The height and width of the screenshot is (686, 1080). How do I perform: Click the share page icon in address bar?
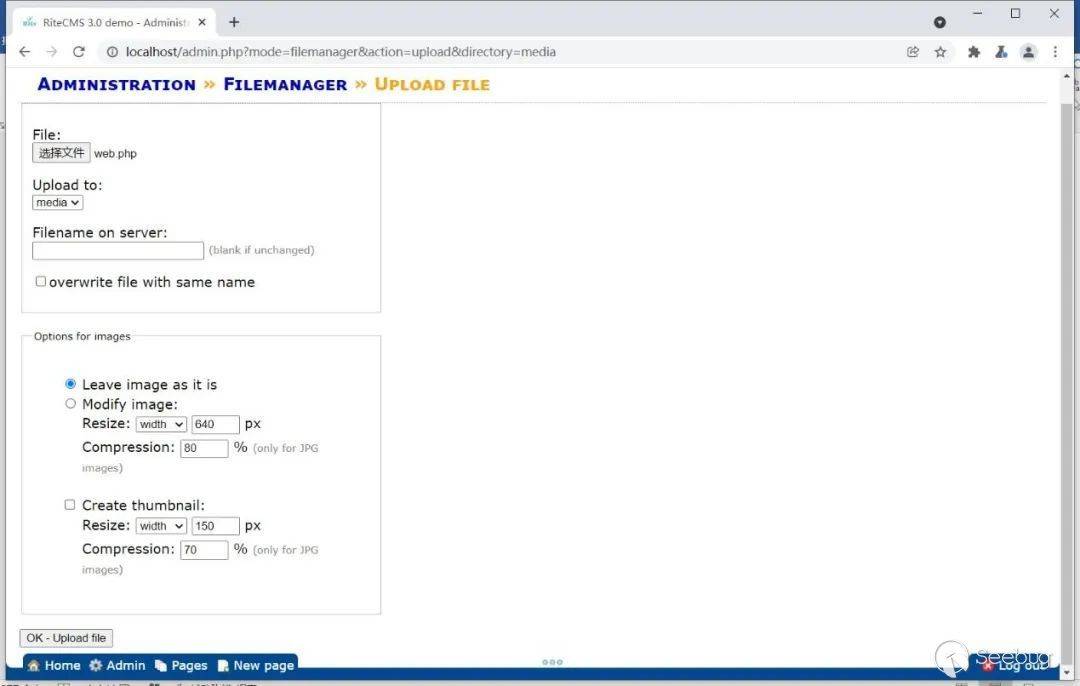pos(913,52)
